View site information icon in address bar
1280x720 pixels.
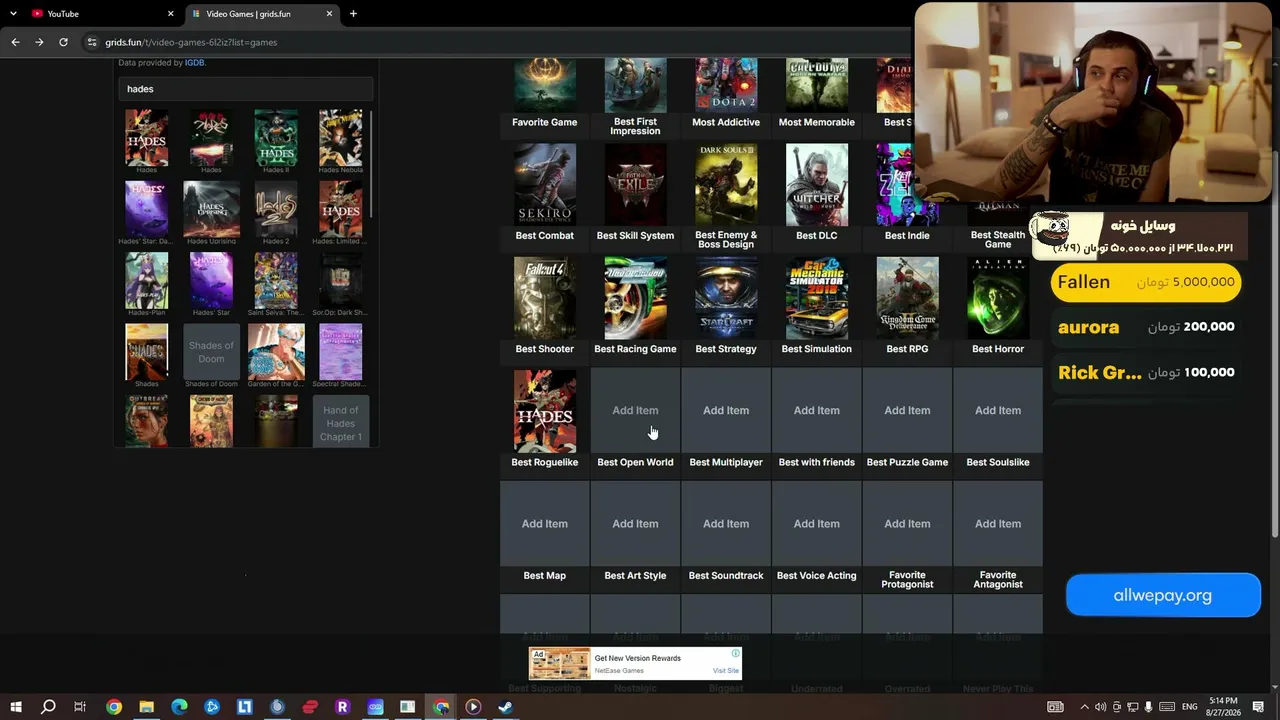92,42
